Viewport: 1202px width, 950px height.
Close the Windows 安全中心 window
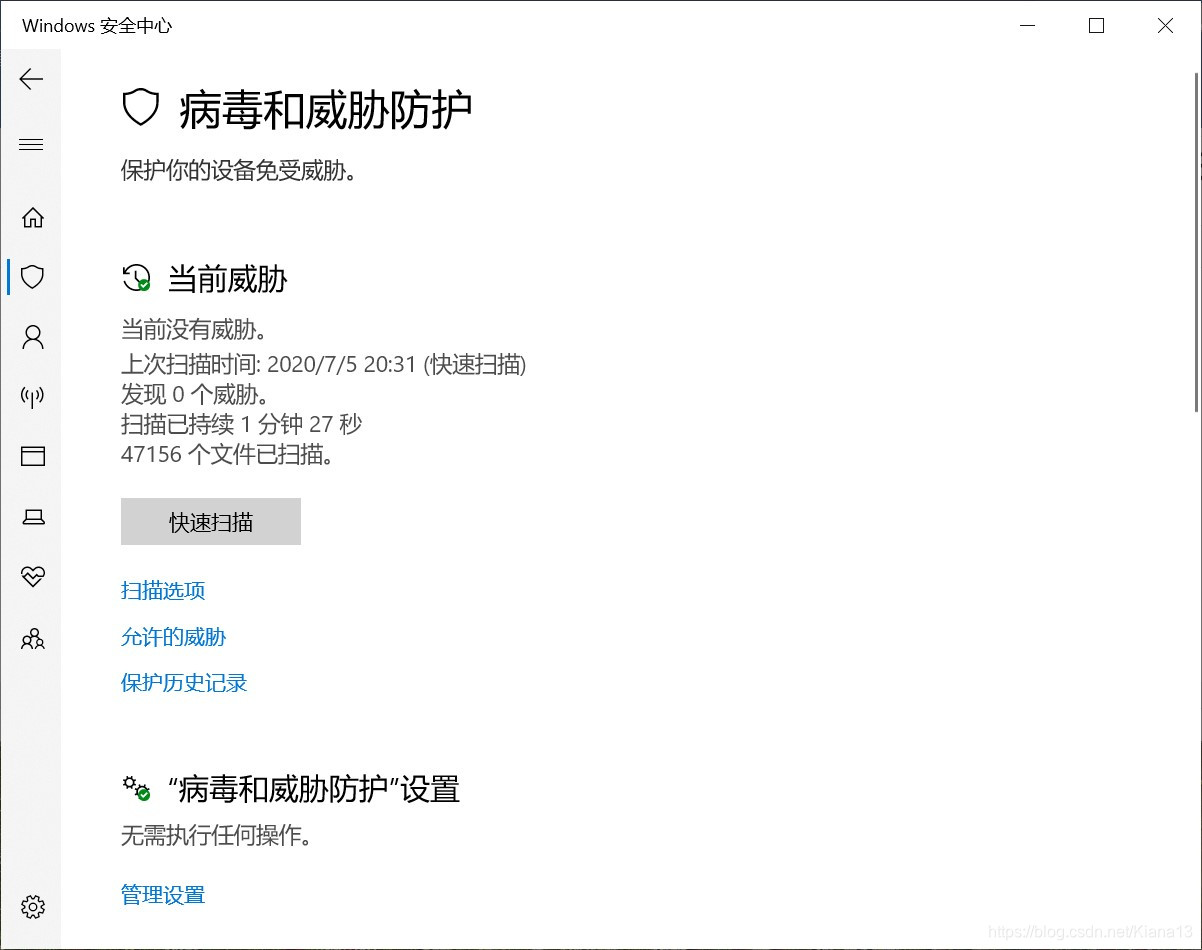1165,26
